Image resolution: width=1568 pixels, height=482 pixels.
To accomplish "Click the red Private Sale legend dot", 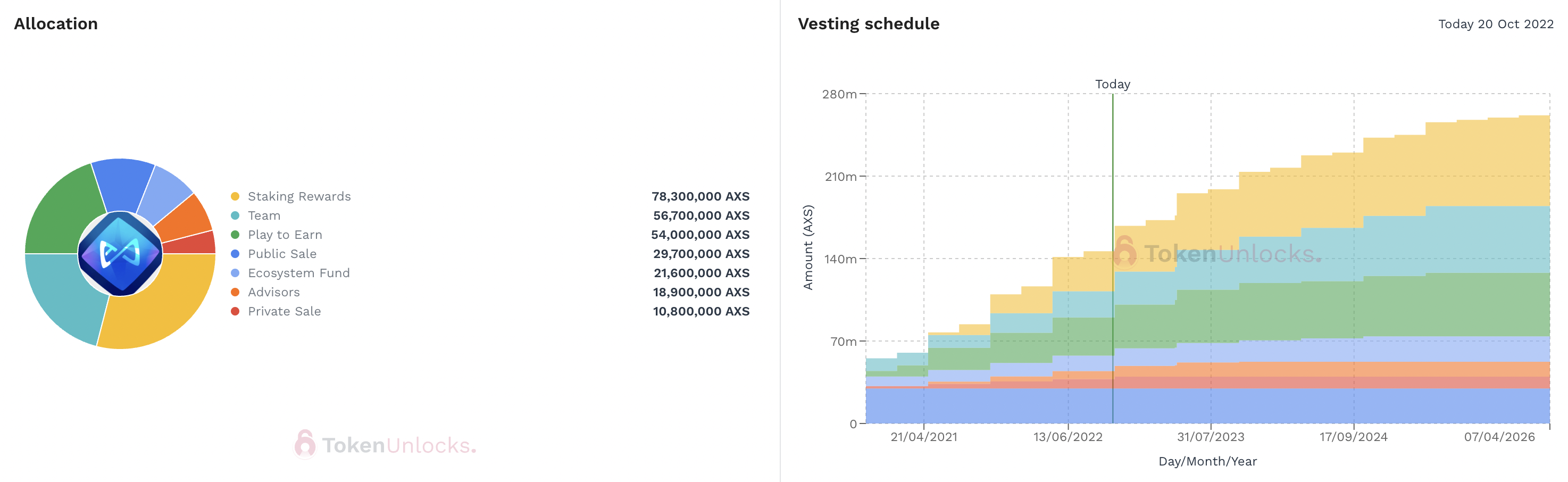I will [x=235, y=312].
